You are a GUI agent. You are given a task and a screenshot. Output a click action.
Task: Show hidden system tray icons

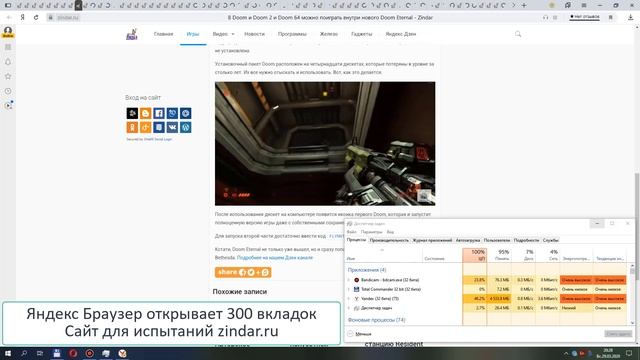(x=566, y=353)
